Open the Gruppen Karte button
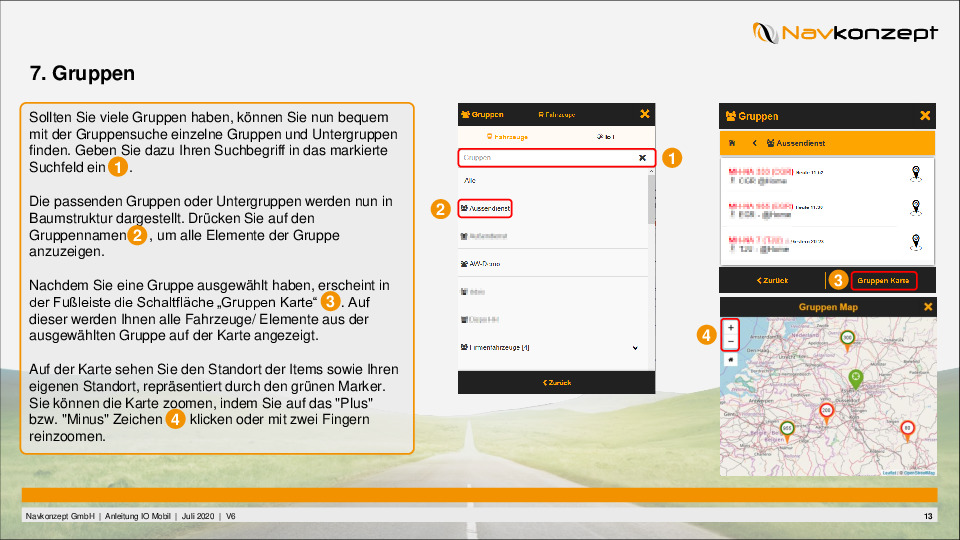960x540 pixels. coord(883,280)
